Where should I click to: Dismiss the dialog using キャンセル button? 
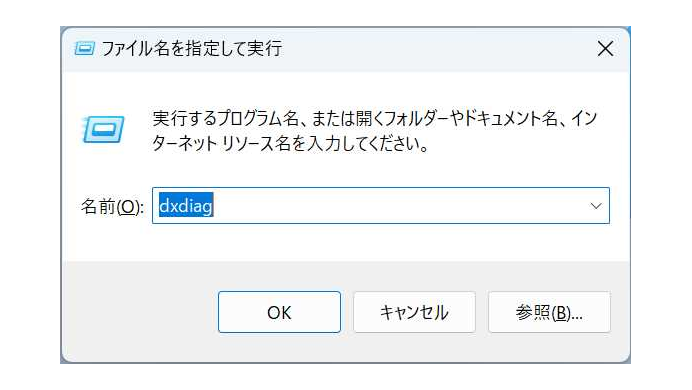click(414, 312)
